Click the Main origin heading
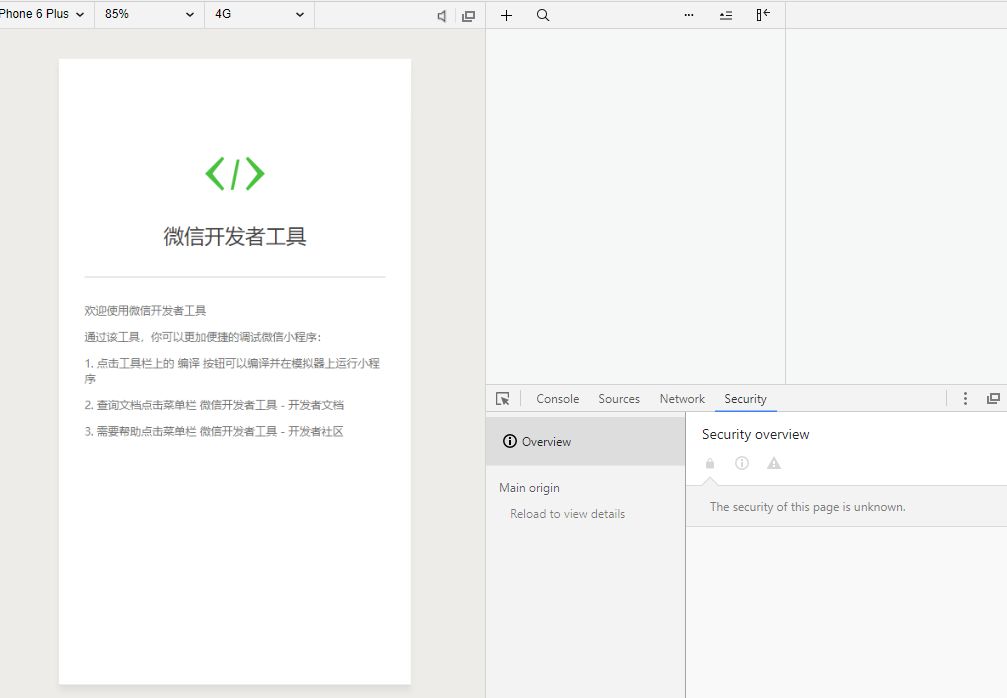 point(529,488)
